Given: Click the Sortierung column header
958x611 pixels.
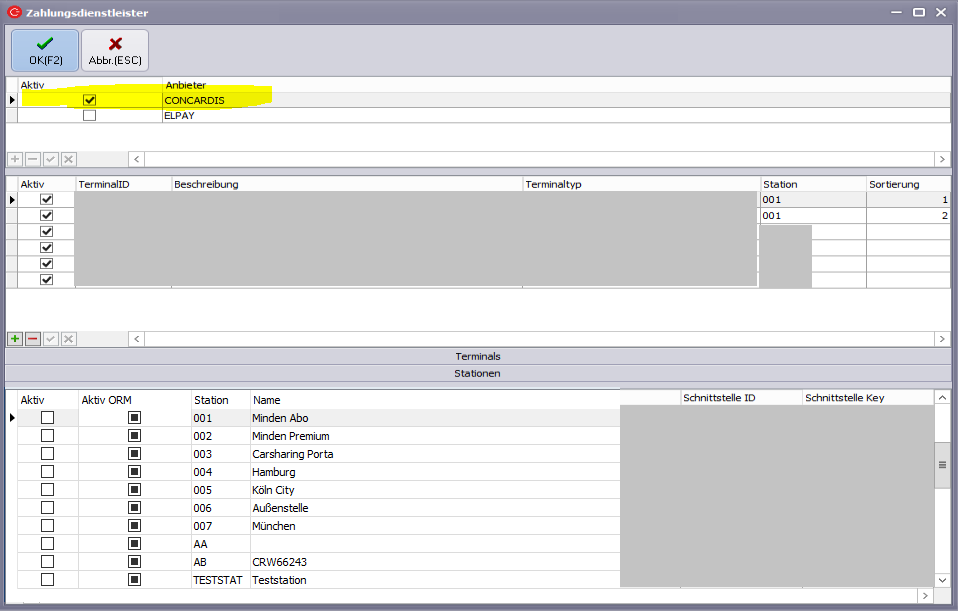Looking at the screenshot, I should click(907, 184).
